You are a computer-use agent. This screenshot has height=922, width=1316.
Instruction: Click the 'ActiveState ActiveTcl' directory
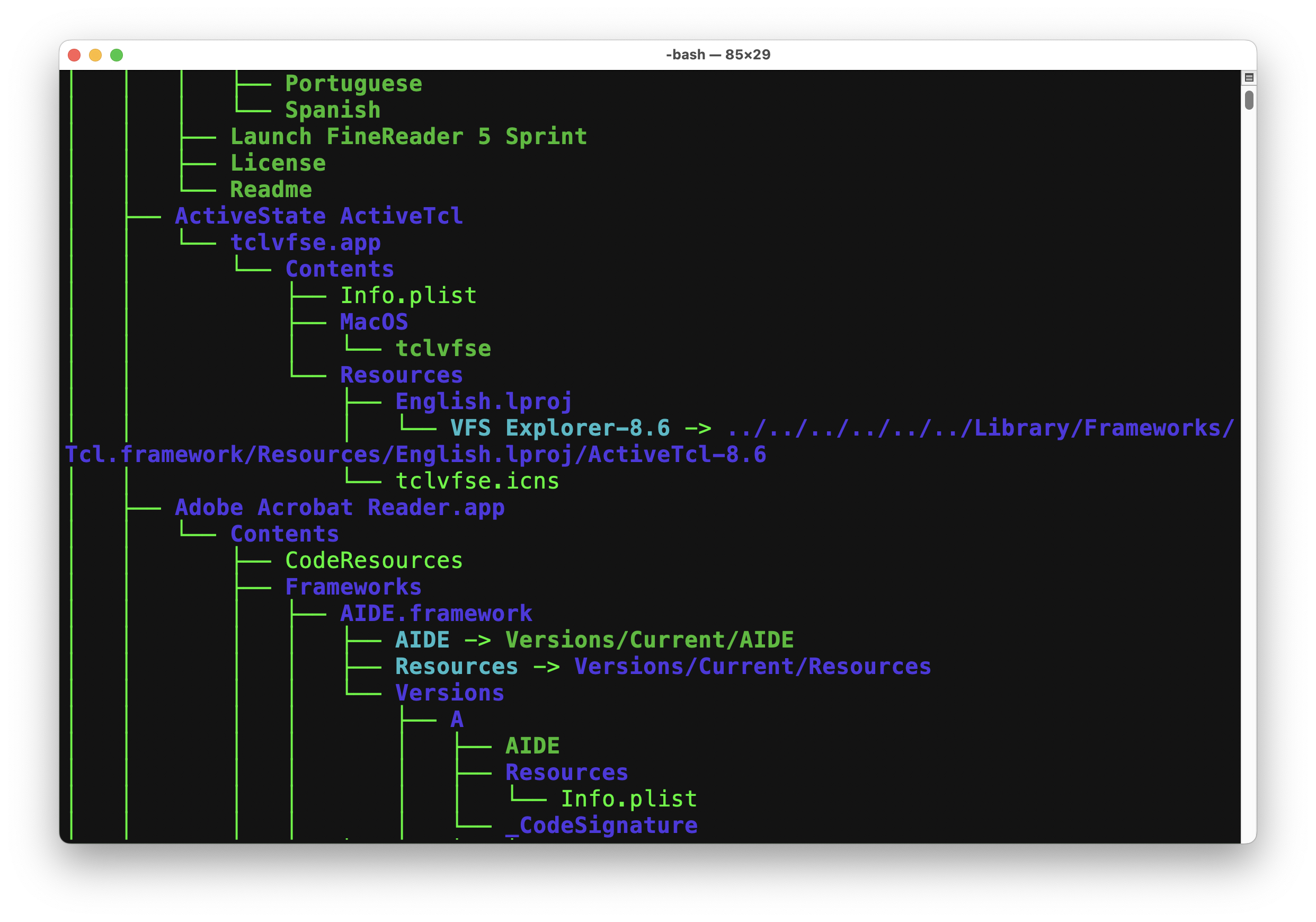(x=319, y=216)
